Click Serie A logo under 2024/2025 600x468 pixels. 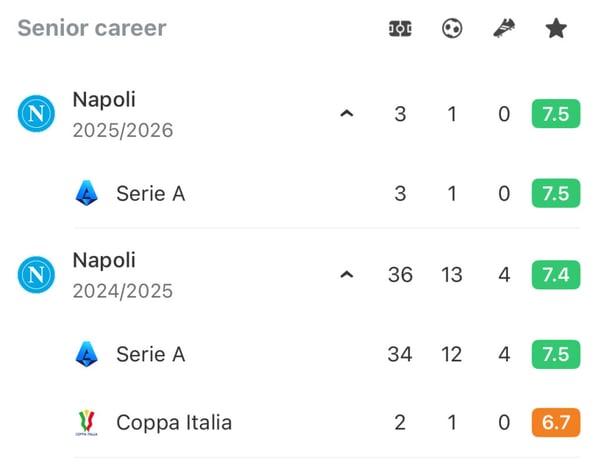pyautogui.click(x=87, y=354)
